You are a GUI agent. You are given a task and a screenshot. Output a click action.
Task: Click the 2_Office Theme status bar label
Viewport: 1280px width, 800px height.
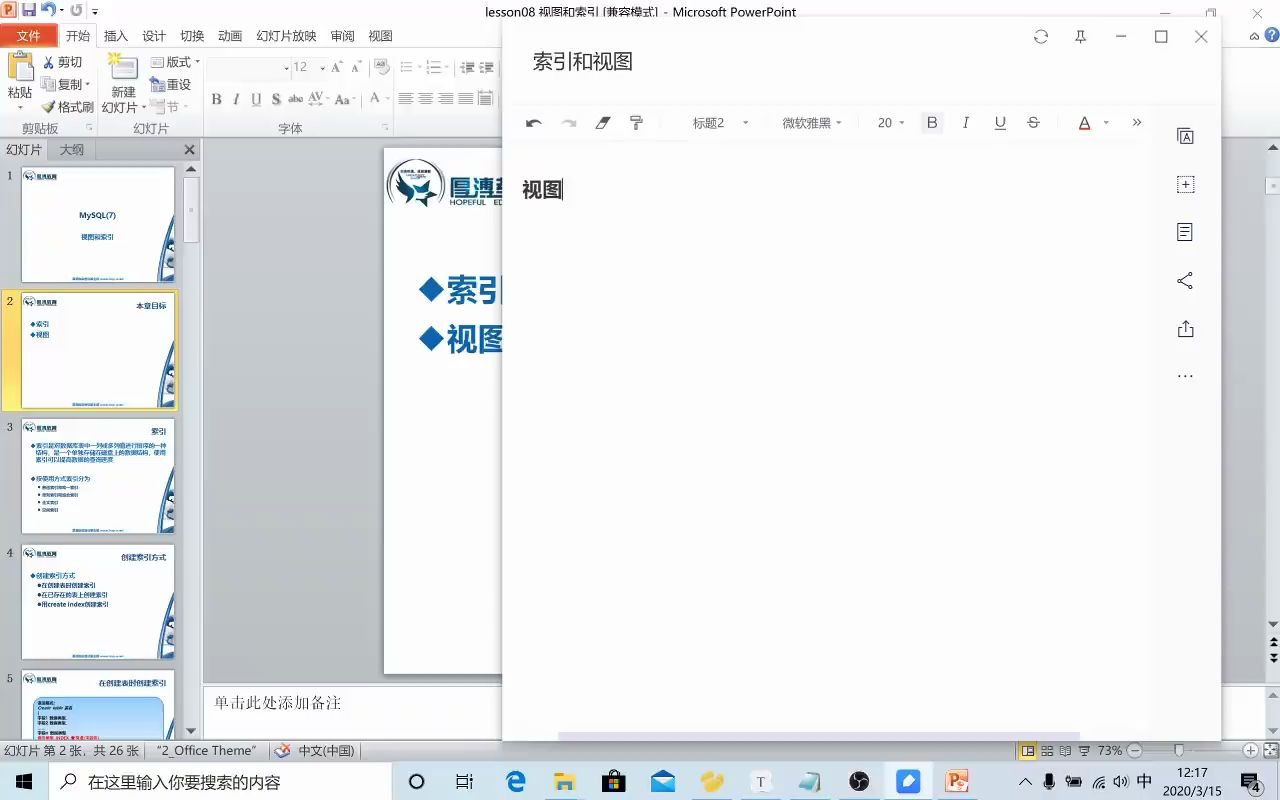(206, 751)
